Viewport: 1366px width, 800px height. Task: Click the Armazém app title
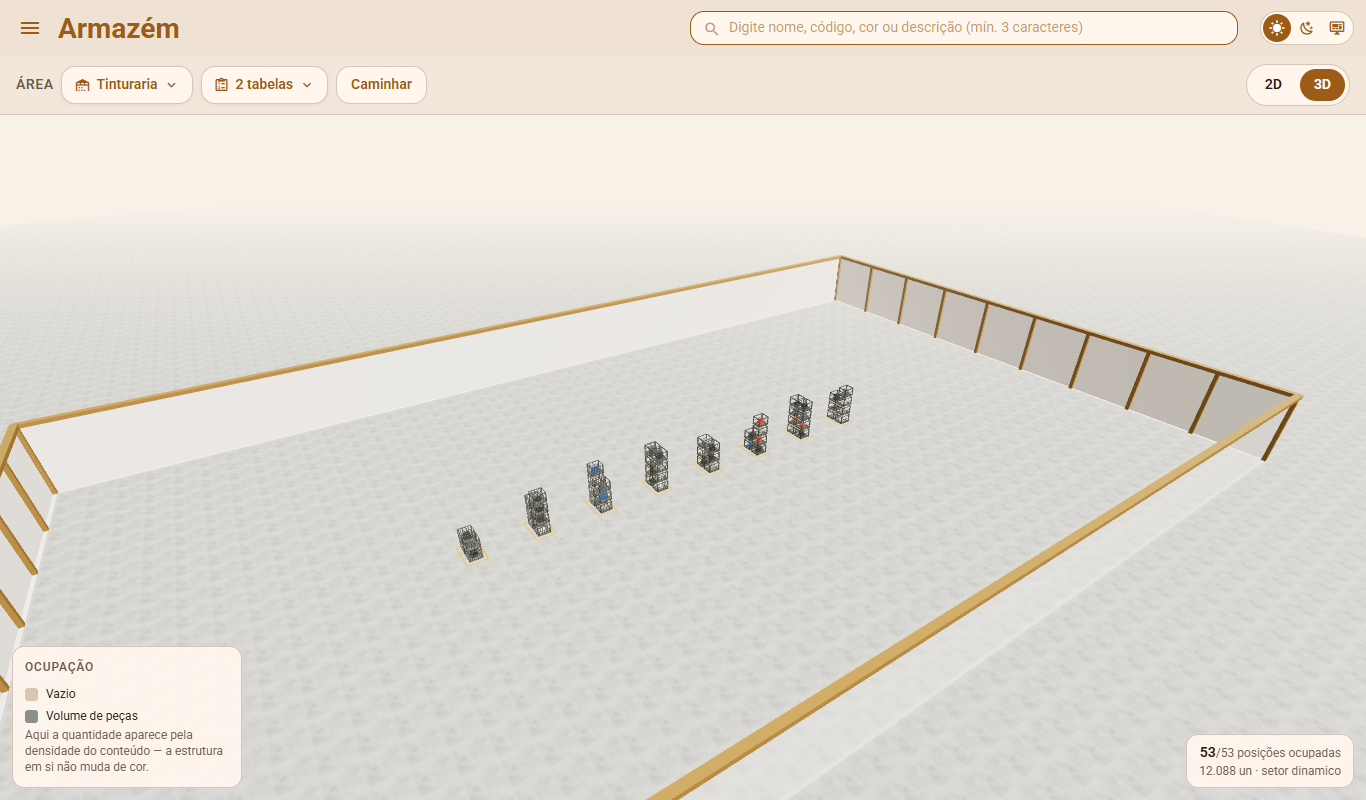coord(119,28)
